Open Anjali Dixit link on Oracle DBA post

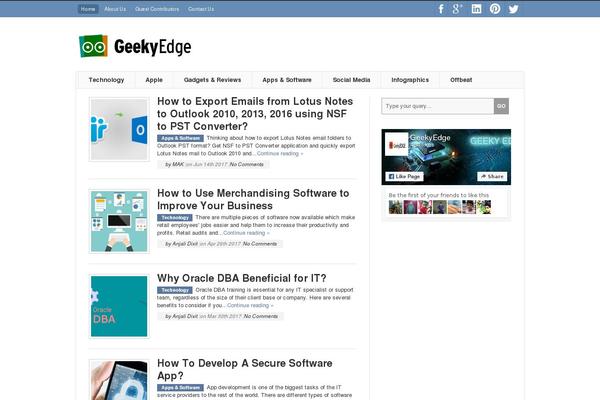pos(185,316)
